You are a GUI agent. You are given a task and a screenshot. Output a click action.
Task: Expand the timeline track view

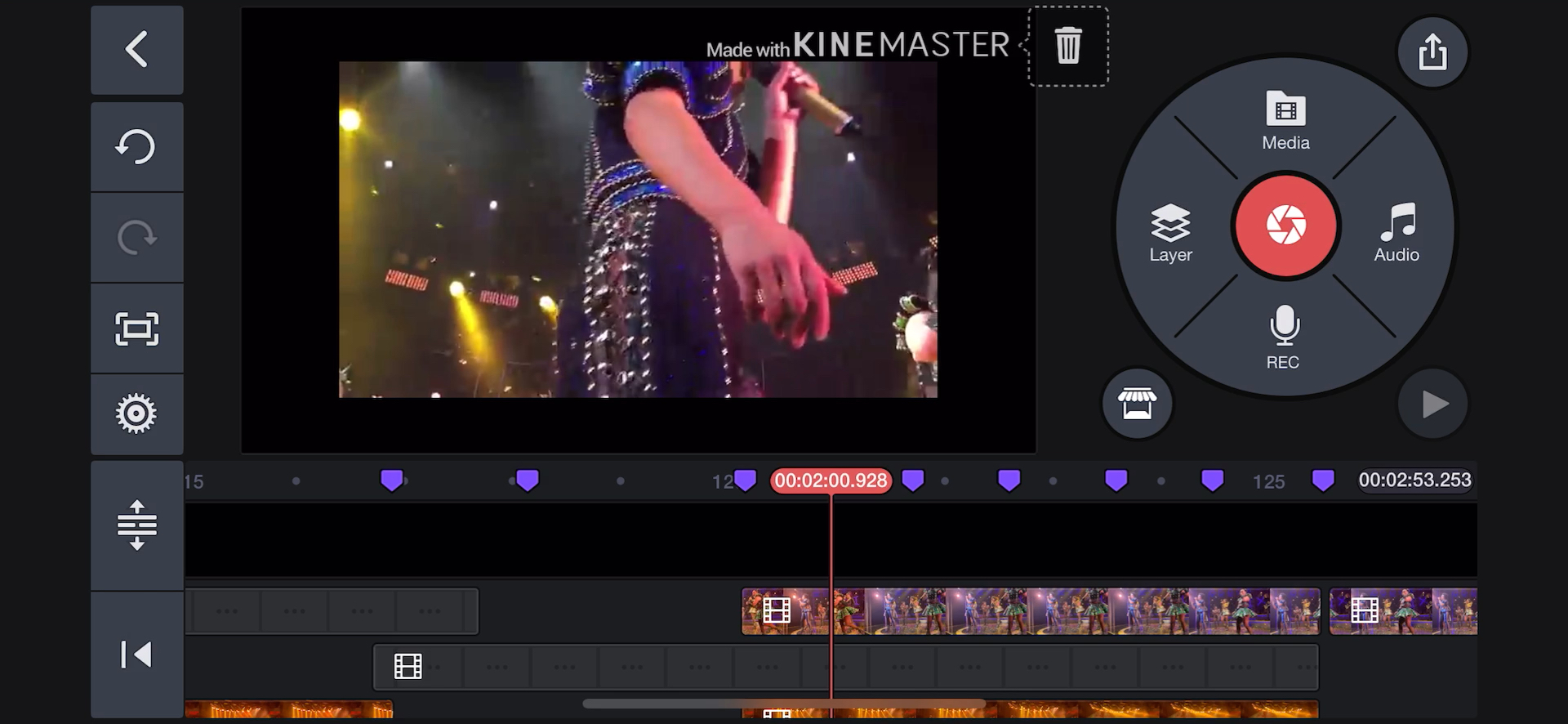pyautogui.click(x=136, y=525)
